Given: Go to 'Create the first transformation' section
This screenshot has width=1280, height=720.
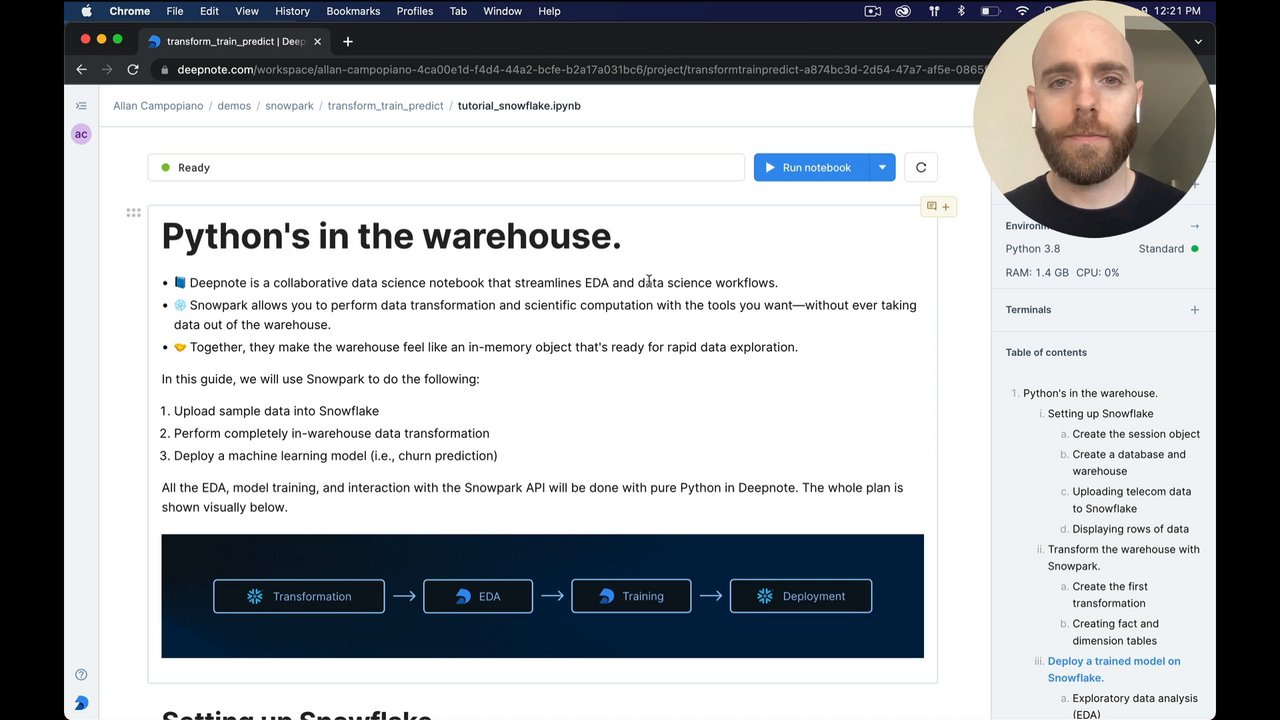Looking at the screenshot, I should (1110, 595).
